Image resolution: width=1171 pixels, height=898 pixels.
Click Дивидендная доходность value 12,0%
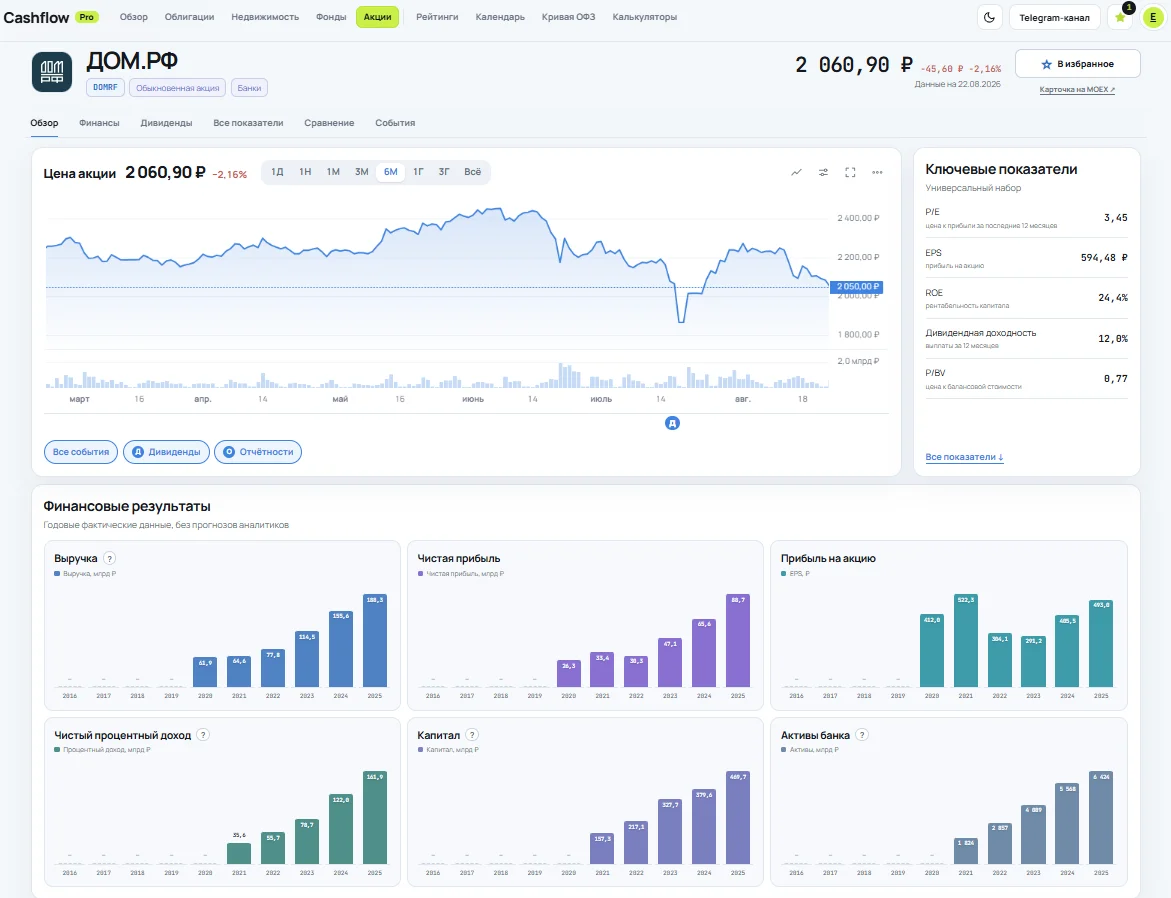point(1113,339)
